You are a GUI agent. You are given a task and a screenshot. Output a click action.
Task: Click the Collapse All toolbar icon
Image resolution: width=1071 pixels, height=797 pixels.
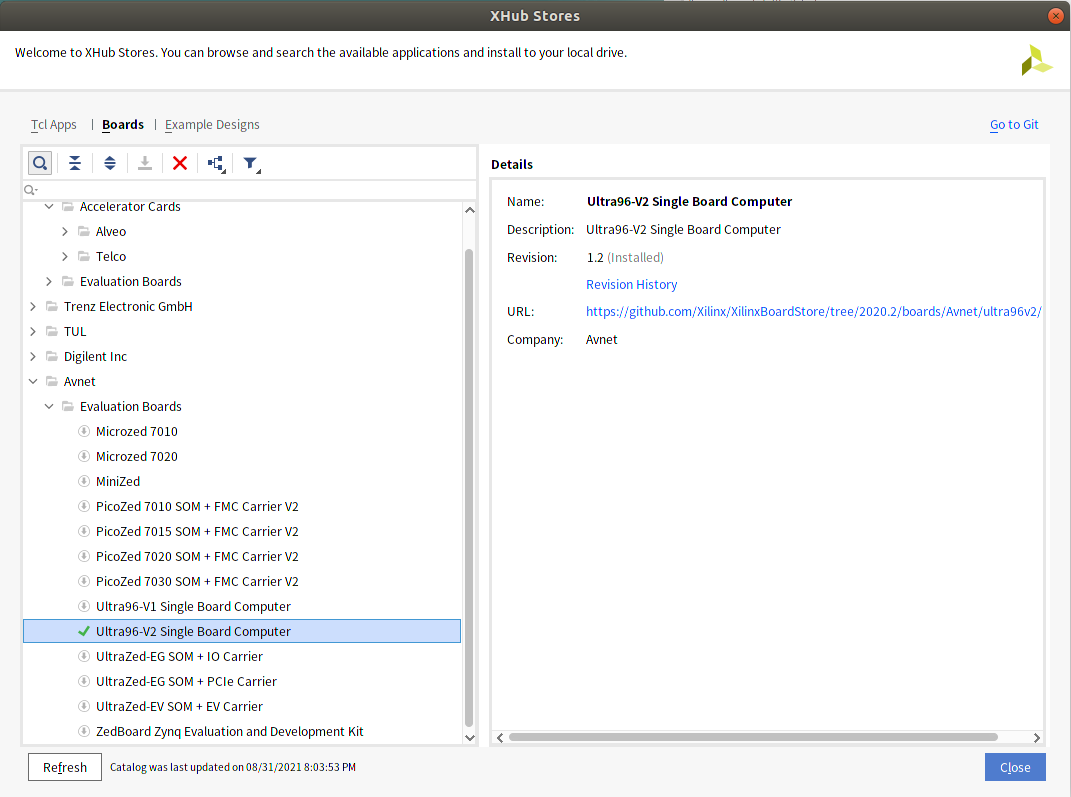[75, 163]
